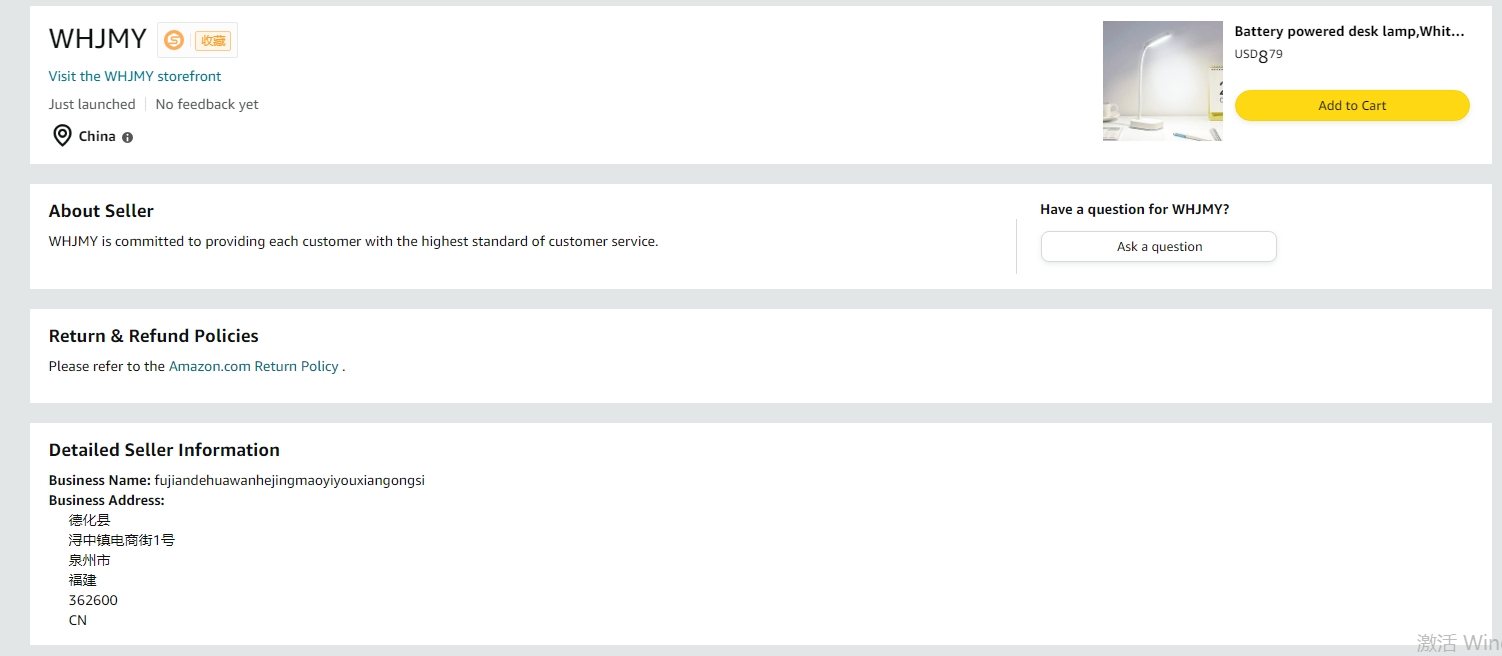
Task: Click the 362600 postal code line
Action: pyautogui.click(x=93, y=600)
